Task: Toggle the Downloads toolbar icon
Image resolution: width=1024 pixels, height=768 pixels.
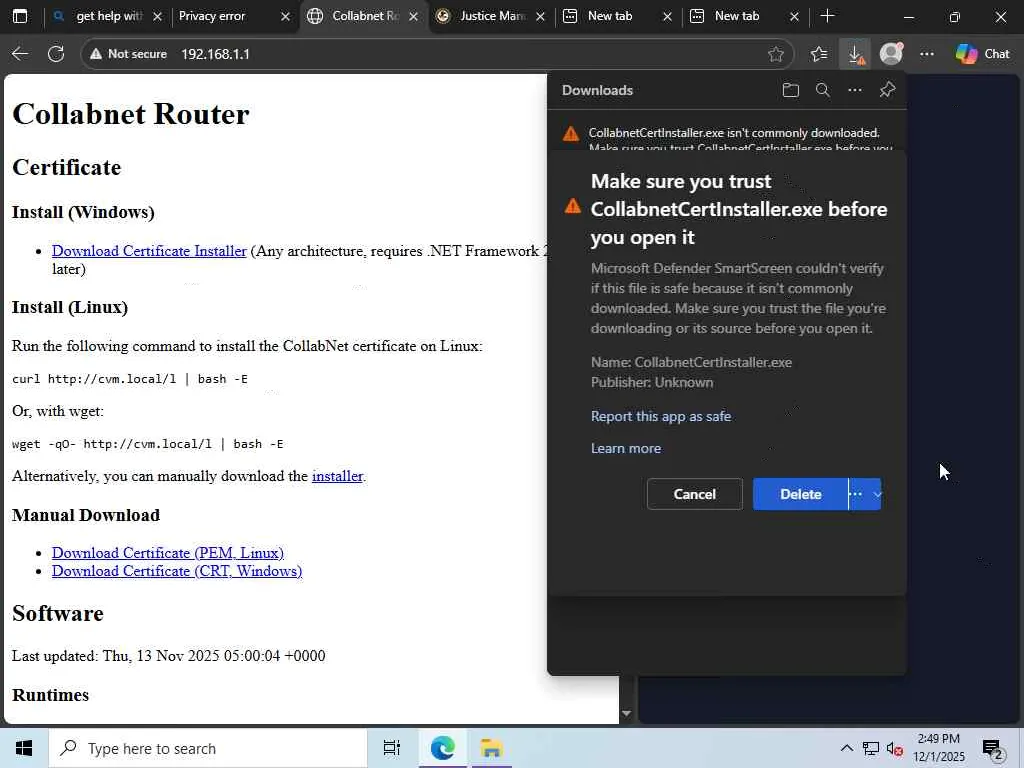Action: tap(855, 54)
